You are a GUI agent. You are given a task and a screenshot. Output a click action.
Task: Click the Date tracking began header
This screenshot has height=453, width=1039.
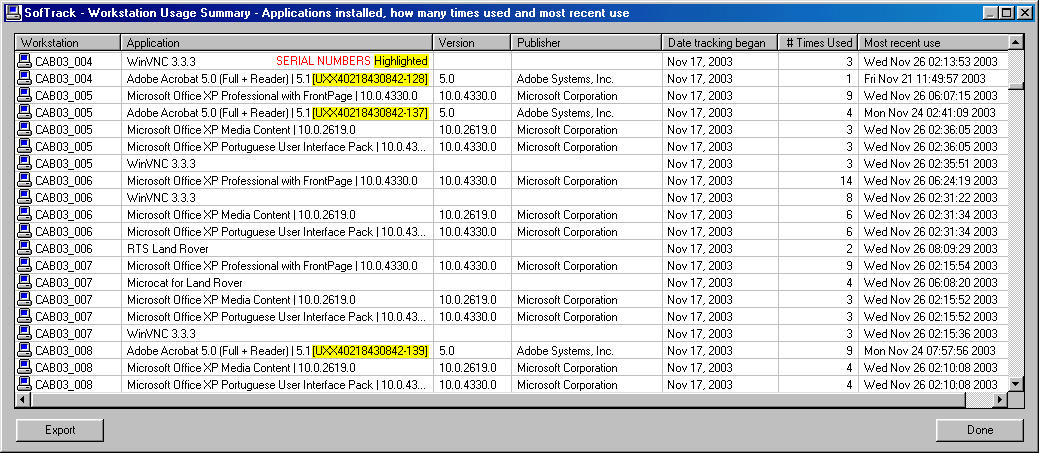[x=719, y=43]
